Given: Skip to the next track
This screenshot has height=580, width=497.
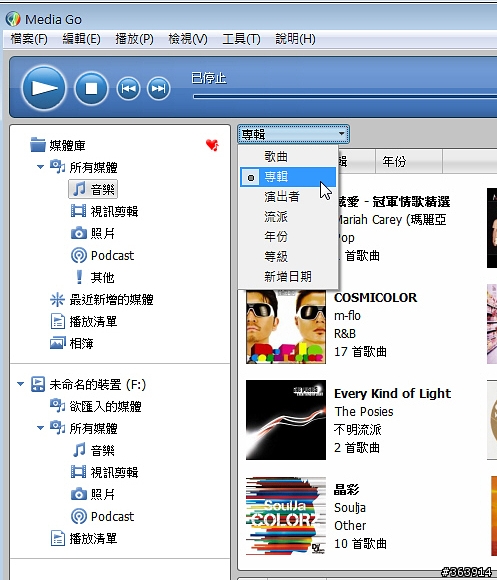Looking at the screenshot, I should [159, 88].
